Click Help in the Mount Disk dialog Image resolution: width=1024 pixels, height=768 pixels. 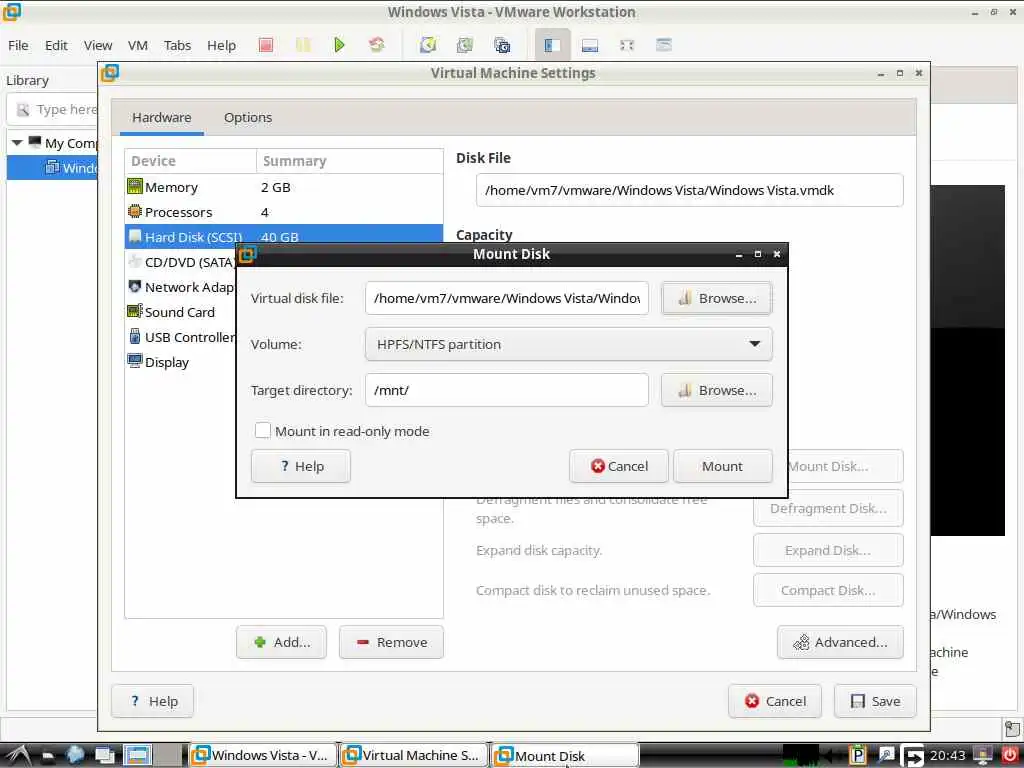click(300, 466)
